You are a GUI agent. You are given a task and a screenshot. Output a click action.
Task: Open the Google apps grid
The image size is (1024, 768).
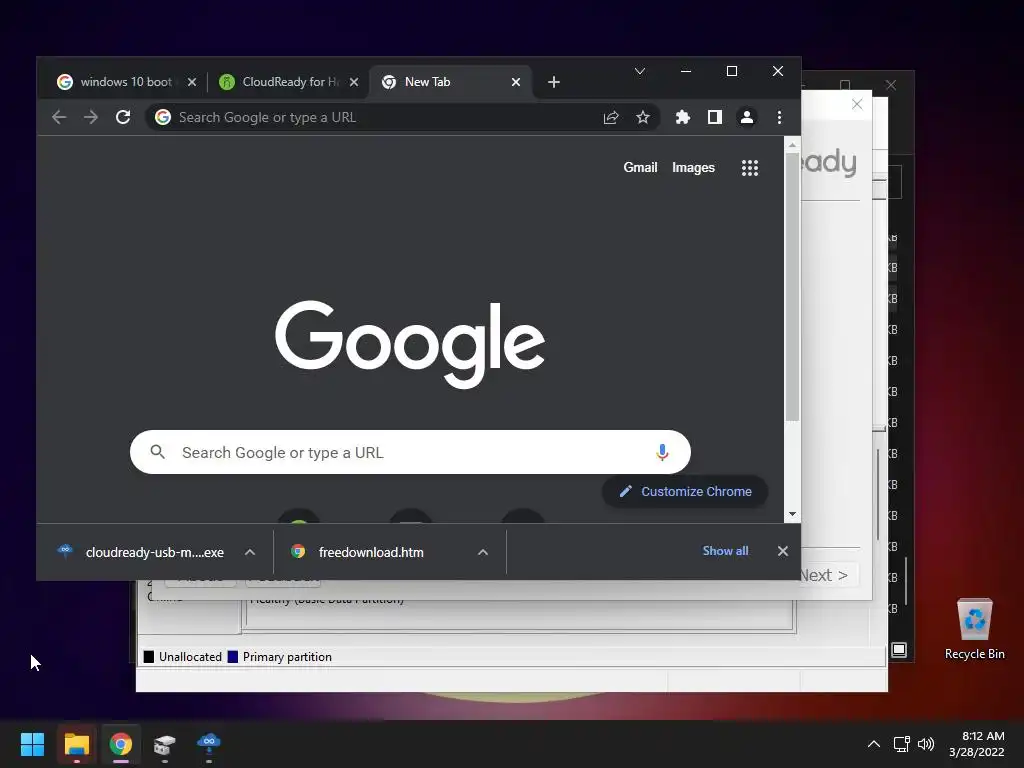click(750, 168)
